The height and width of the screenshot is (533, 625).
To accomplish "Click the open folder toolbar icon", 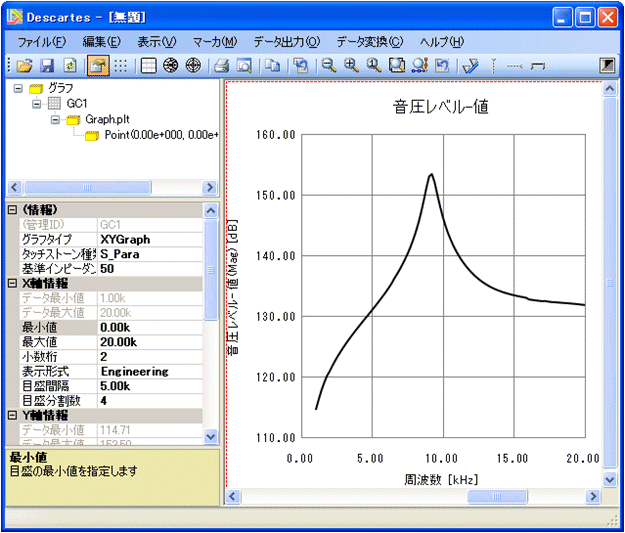I will (24, 66).
